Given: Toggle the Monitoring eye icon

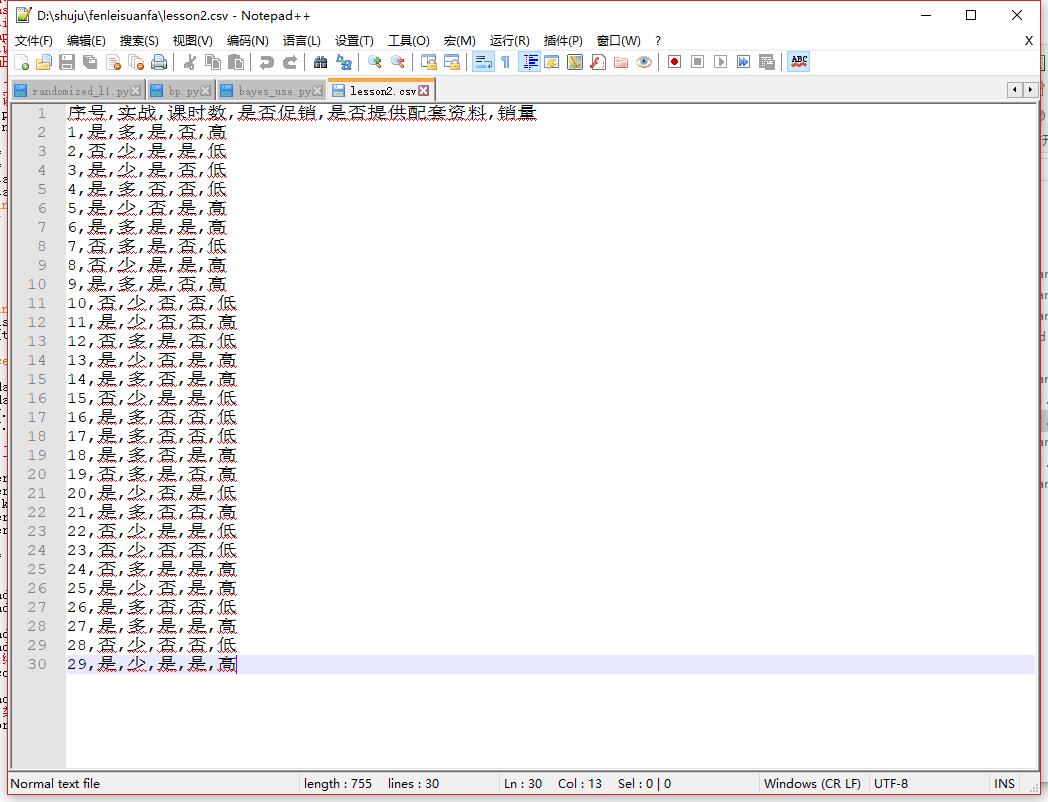Looking at the screenshot, I should click(644, 62).
